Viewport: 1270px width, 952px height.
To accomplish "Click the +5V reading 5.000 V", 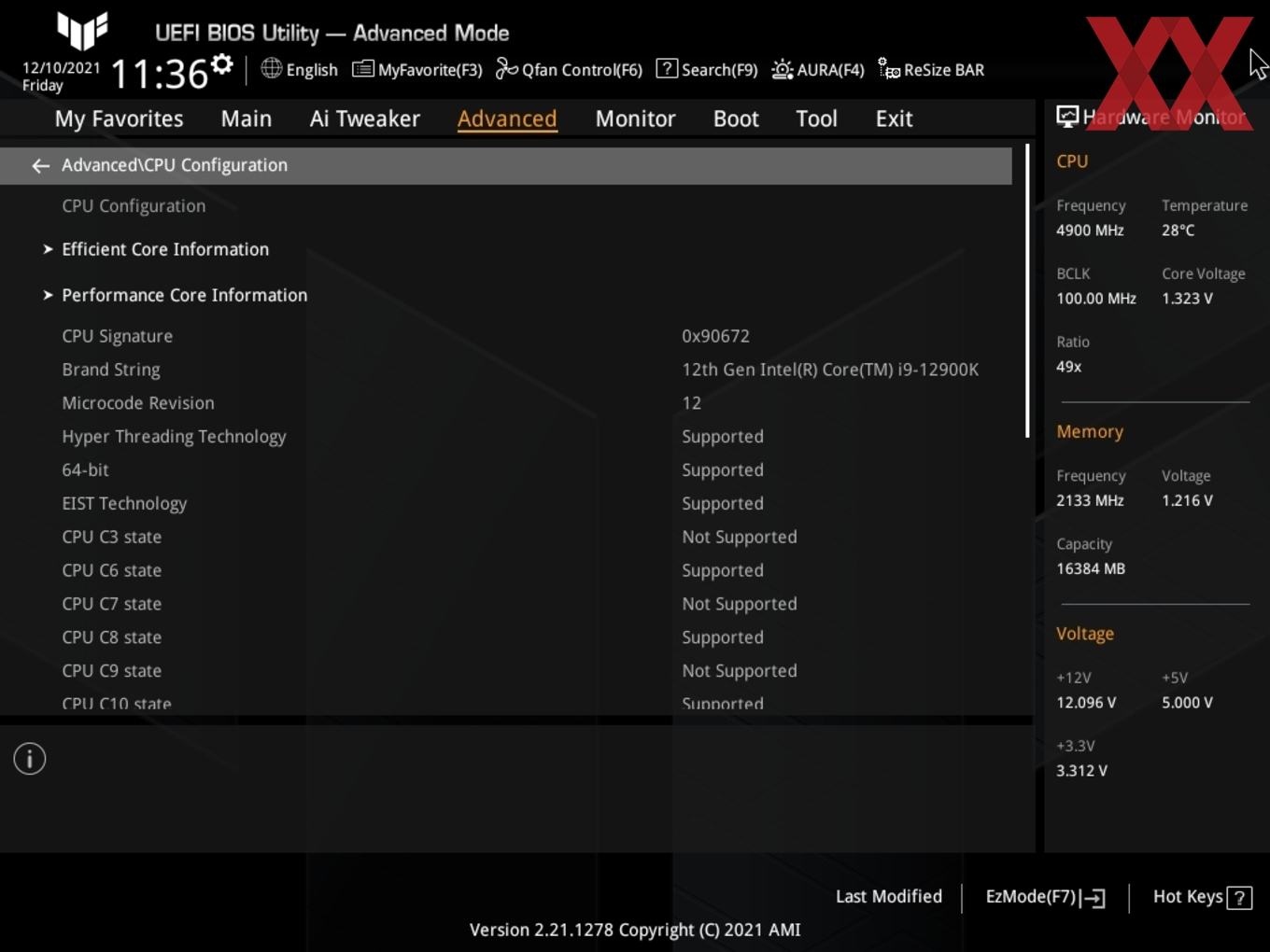I will [x=1187, y=703].
